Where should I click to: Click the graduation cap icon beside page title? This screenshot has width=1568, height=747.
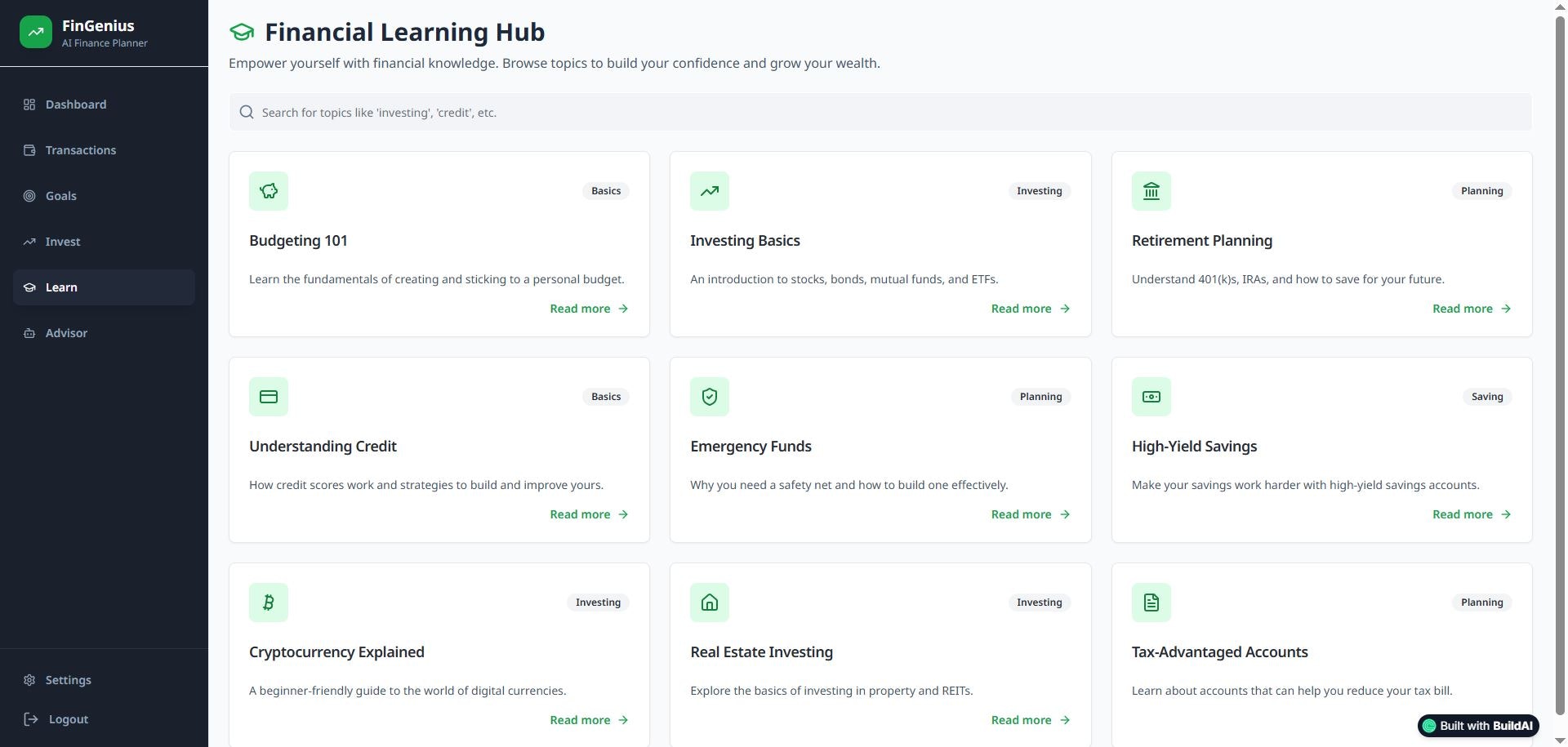[x=242, y=33]
